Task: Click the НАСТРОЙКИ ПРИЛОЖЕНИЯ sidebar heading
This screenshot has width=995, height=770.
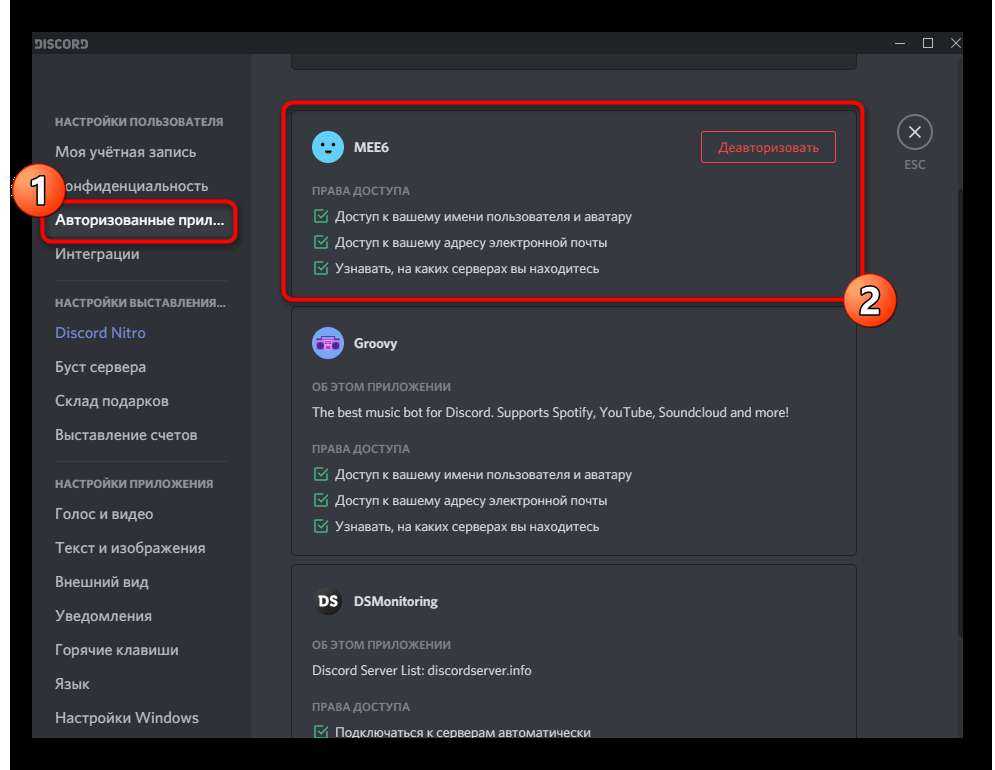Action: coord(134,484)
